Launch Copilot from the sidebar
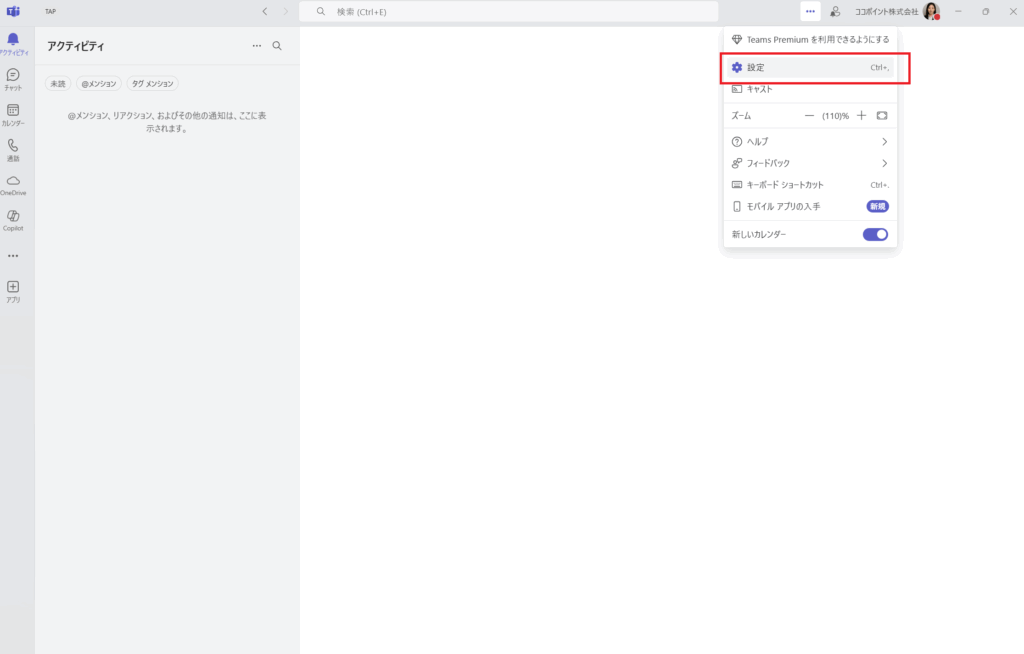Viewport: 1024px width, 654px height. [x=13, y=216]
